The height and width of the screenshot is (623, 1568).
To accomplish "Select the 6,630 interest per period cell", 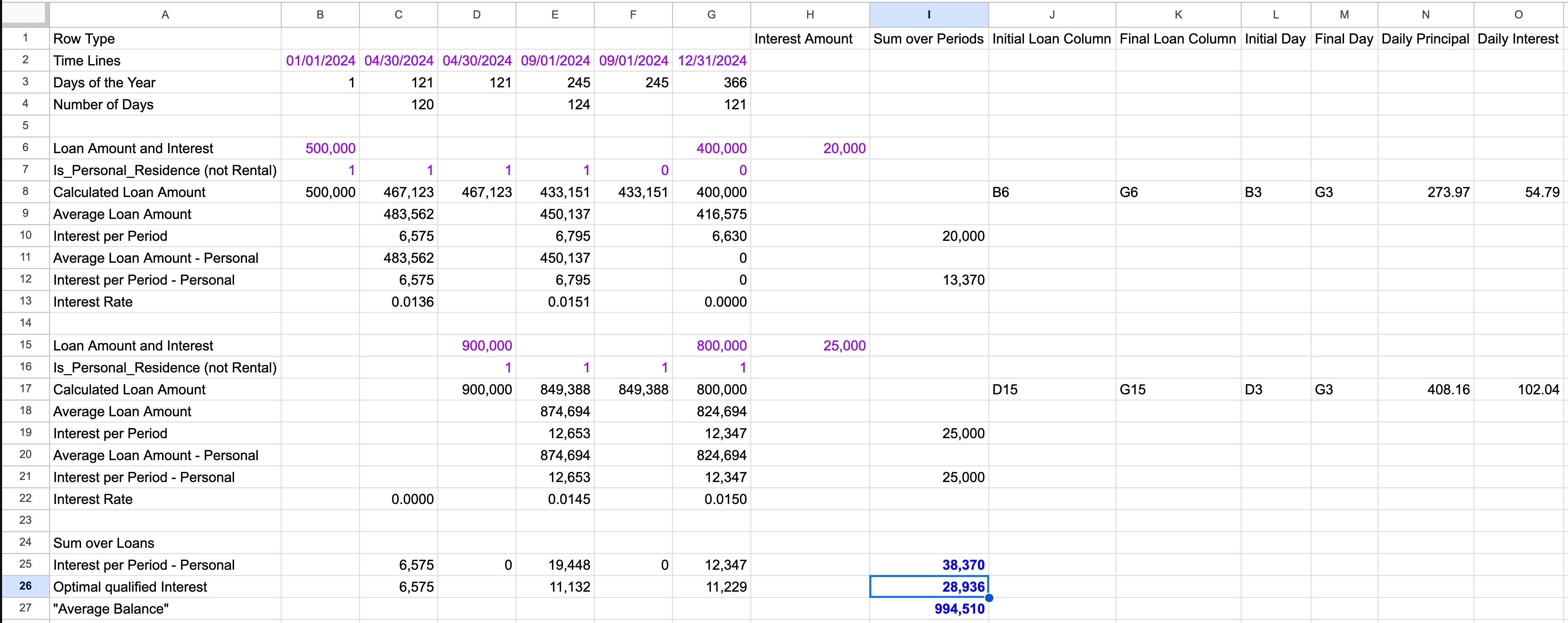I will coord(712,236).
